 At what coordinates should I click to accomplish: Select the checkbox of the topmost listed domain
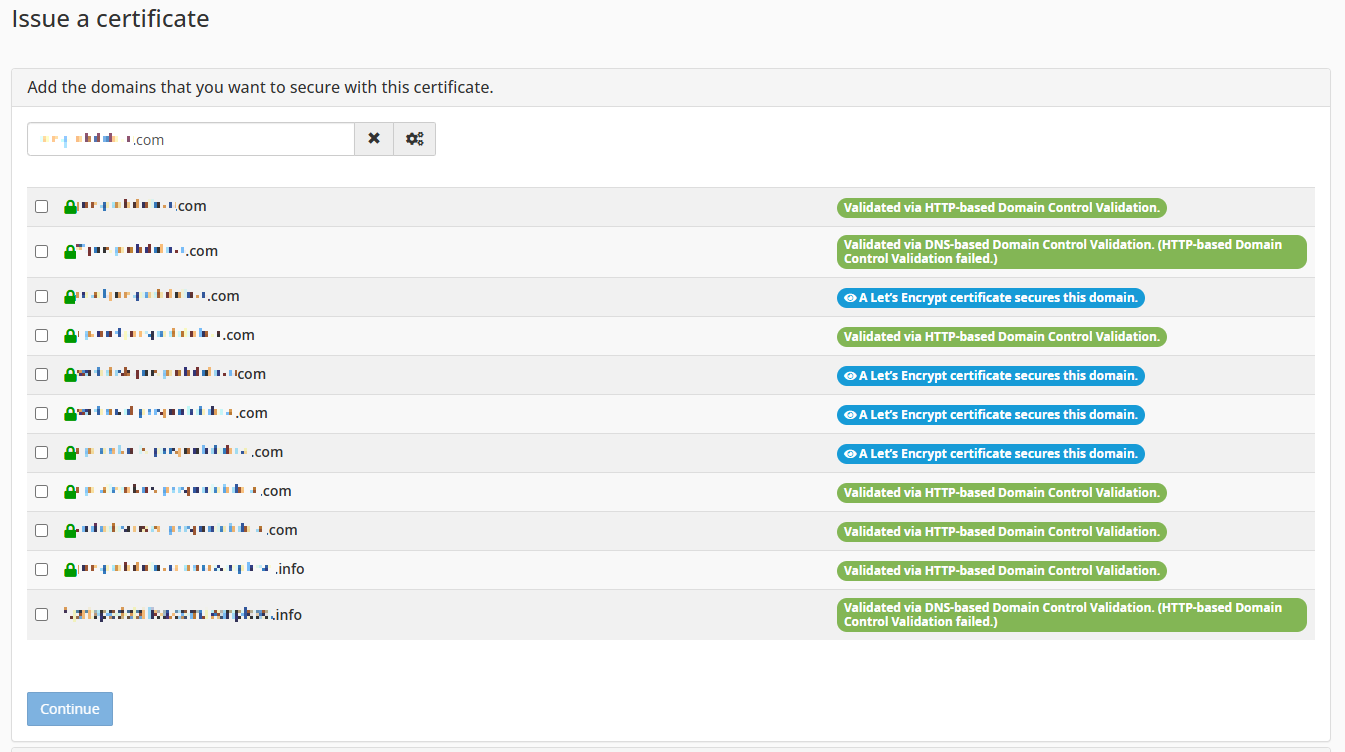(x=41, y=206)
